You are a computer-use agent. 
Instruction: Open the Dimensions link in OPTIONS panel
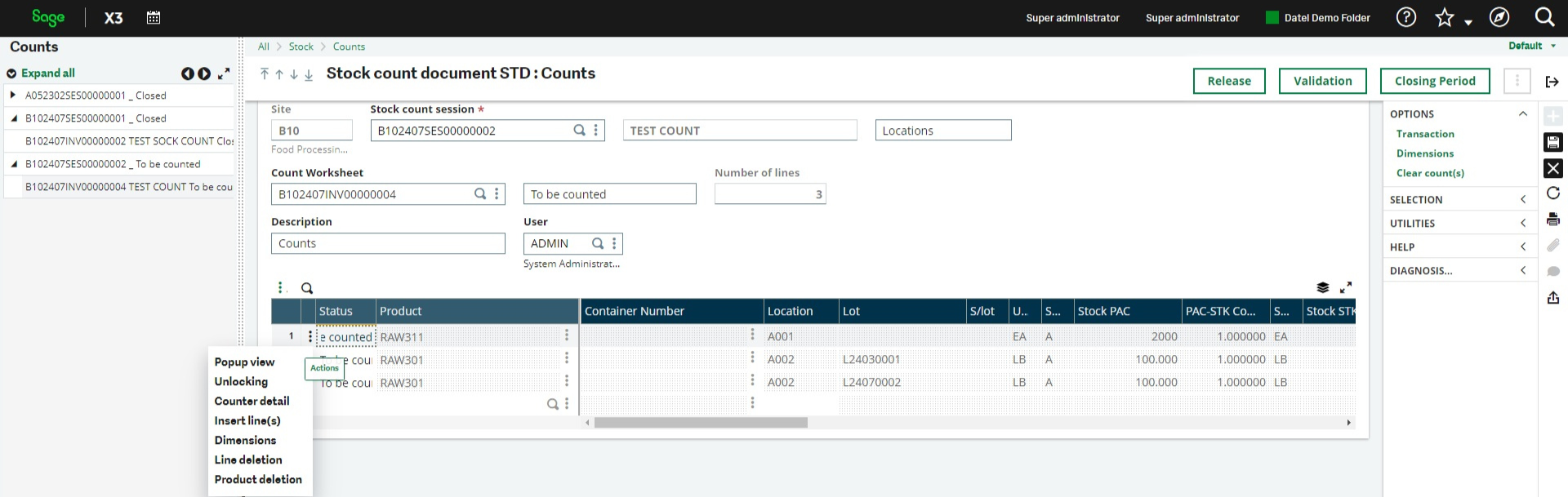click(x=1425, y=153)
